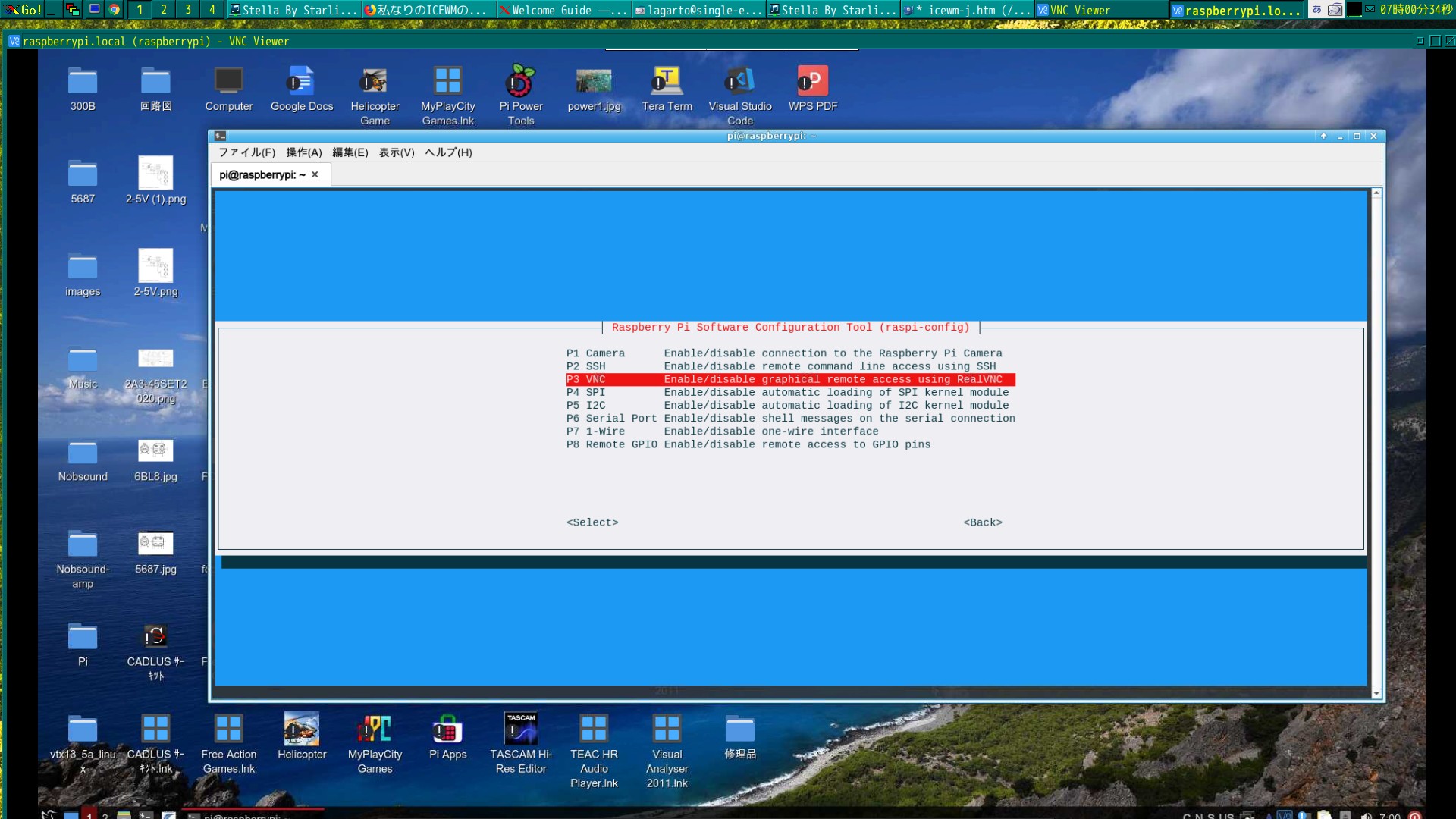Choose <Back> in raspi-config
1456x819 pixels.
982,522
